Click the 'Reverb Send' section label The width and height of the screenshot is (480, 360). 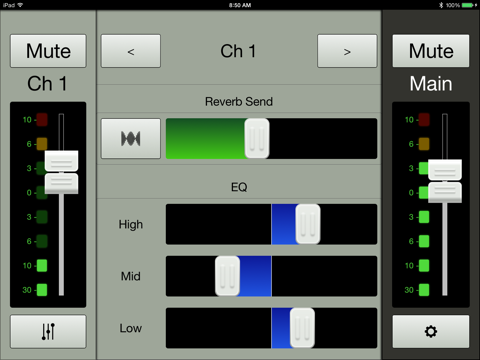pyautogui.click(x=239, y=102)
